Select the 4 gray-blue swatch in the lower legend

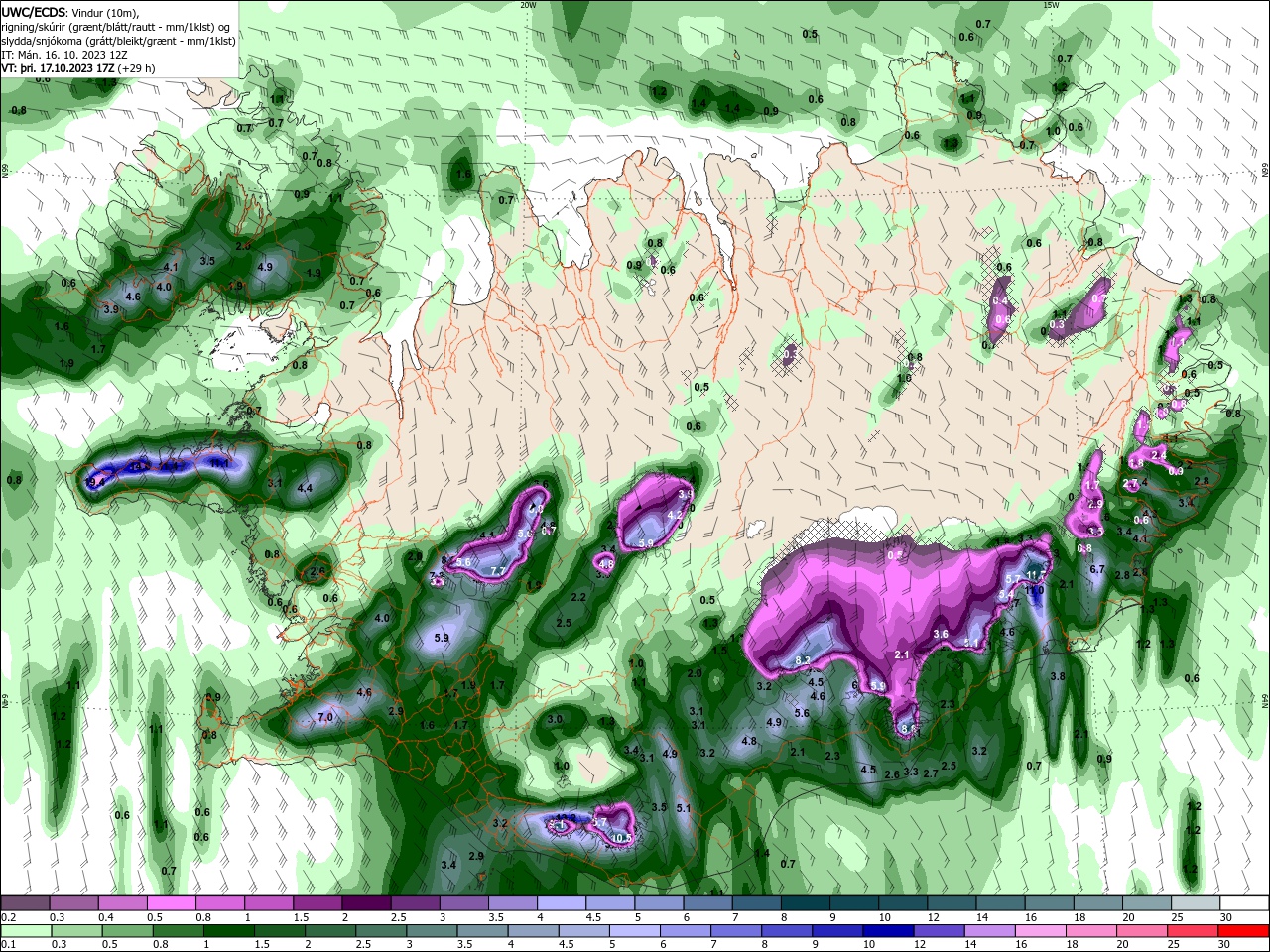click(534, 931)
